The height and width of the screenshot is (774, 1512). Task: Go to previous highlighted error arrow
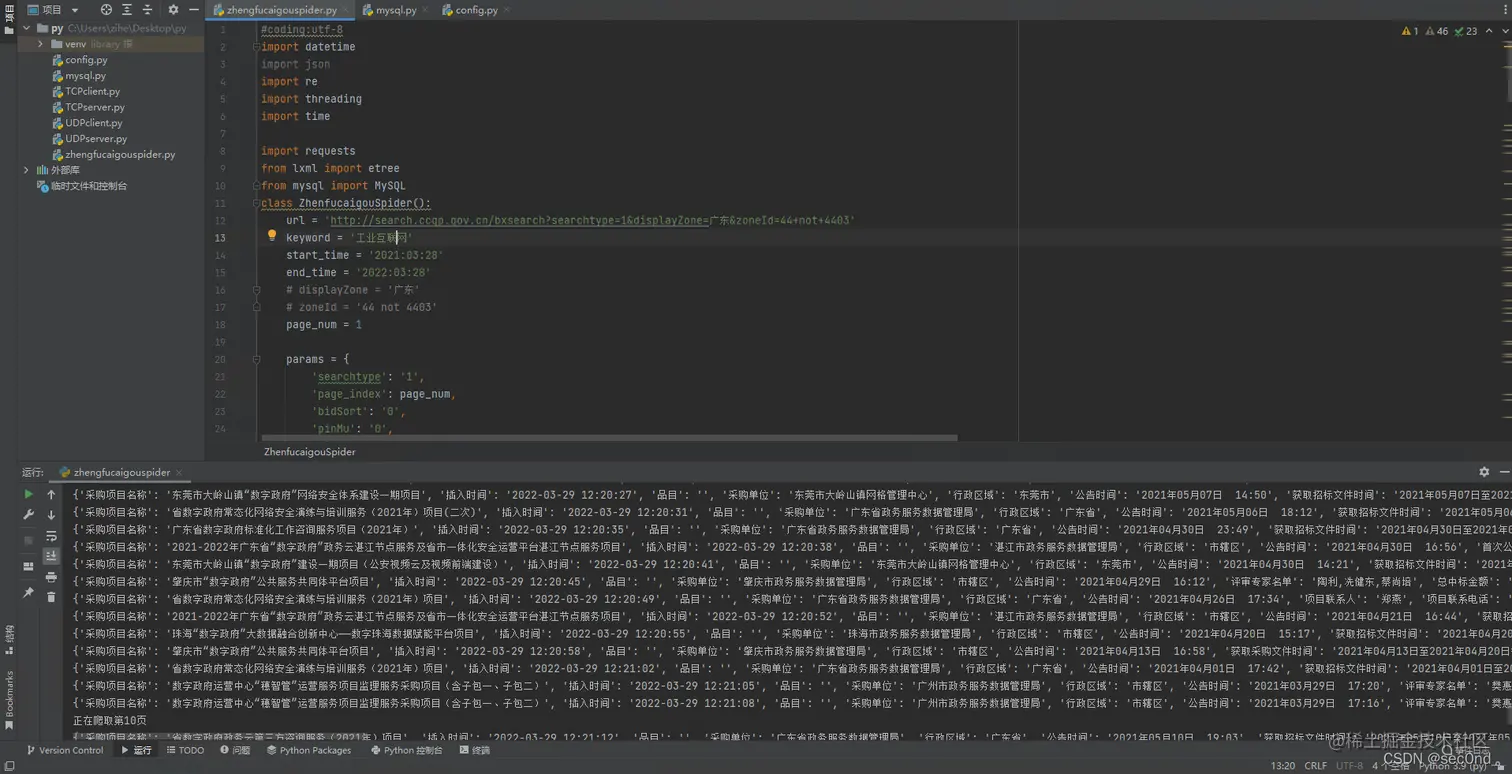click(1490, 31)
